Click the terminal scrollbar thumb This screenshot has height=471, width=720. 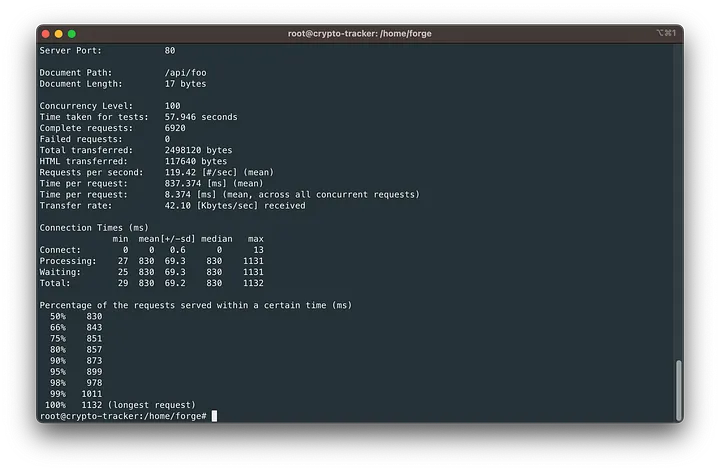click(678, 391)
